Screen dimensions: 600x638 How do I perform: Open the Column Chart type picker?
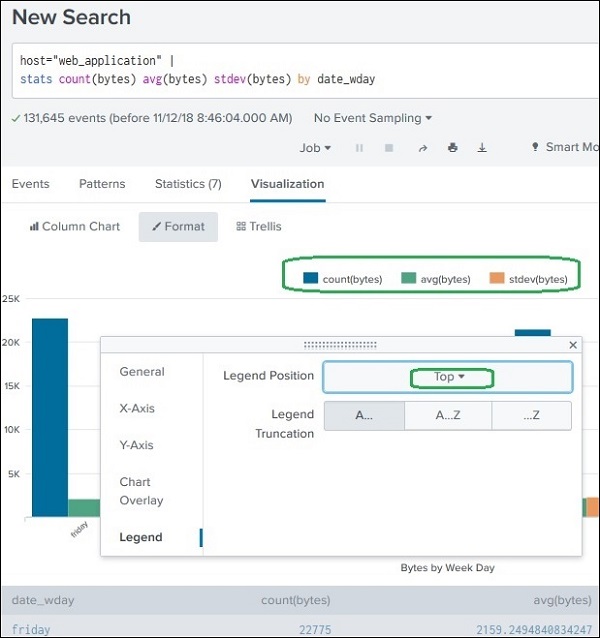click(x=75, y=227)
